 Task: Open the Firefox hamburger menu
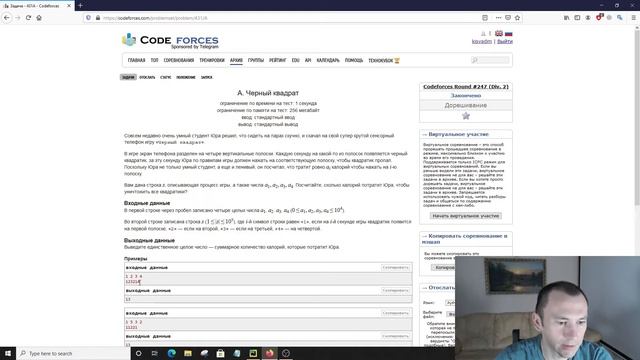pos(633,18)
